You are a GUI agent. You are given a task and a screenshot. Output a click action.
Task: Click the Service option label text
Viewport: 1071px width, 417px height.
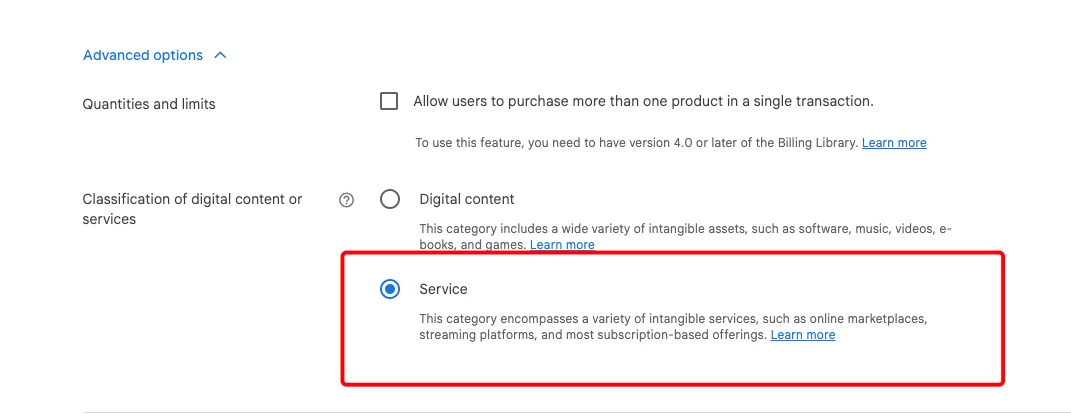click(x=443, y=289)
